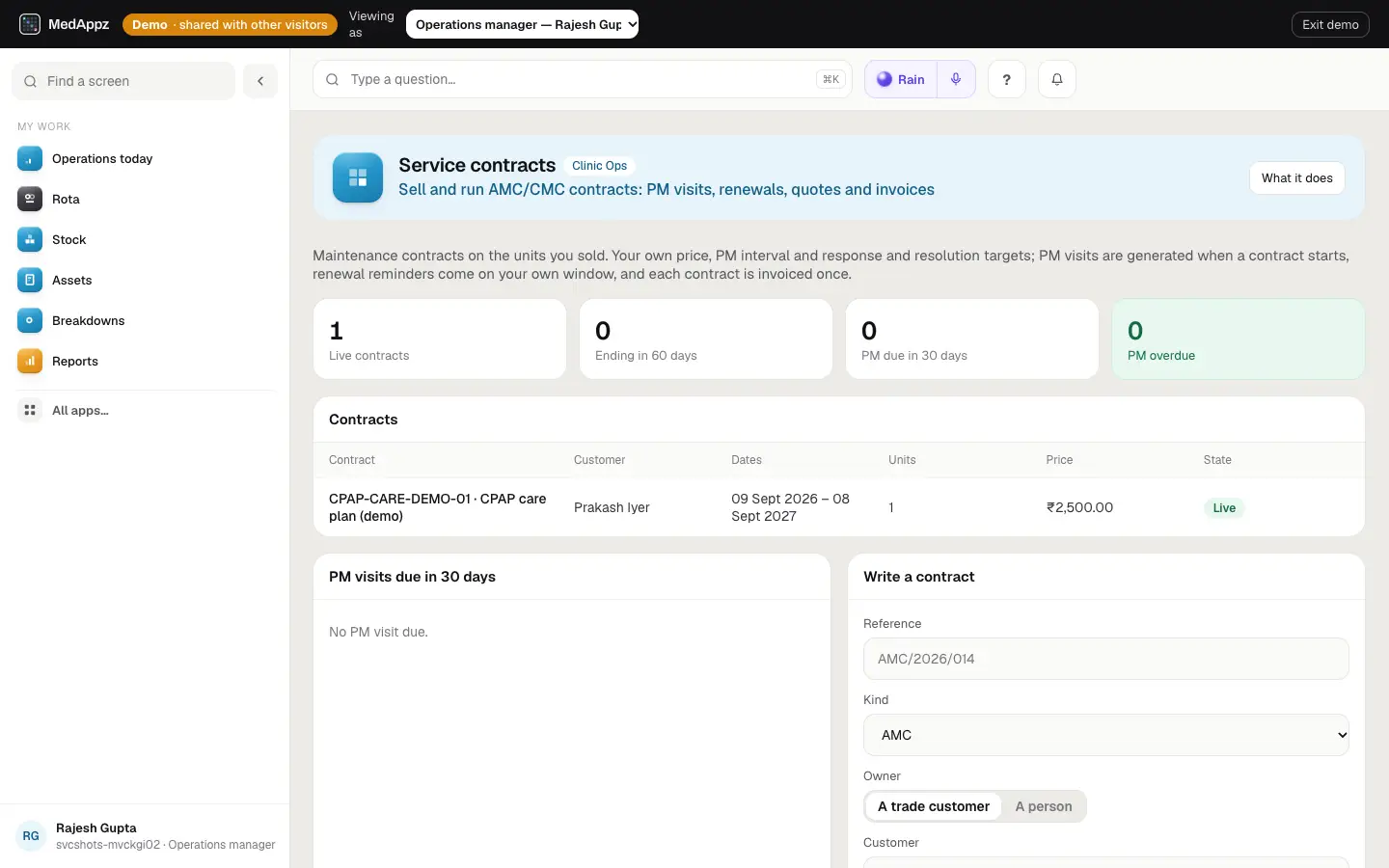This screenshot has width=1389, height=868.
Task: Click the Ending in 60 days card
Action: (x=706, y=339)
